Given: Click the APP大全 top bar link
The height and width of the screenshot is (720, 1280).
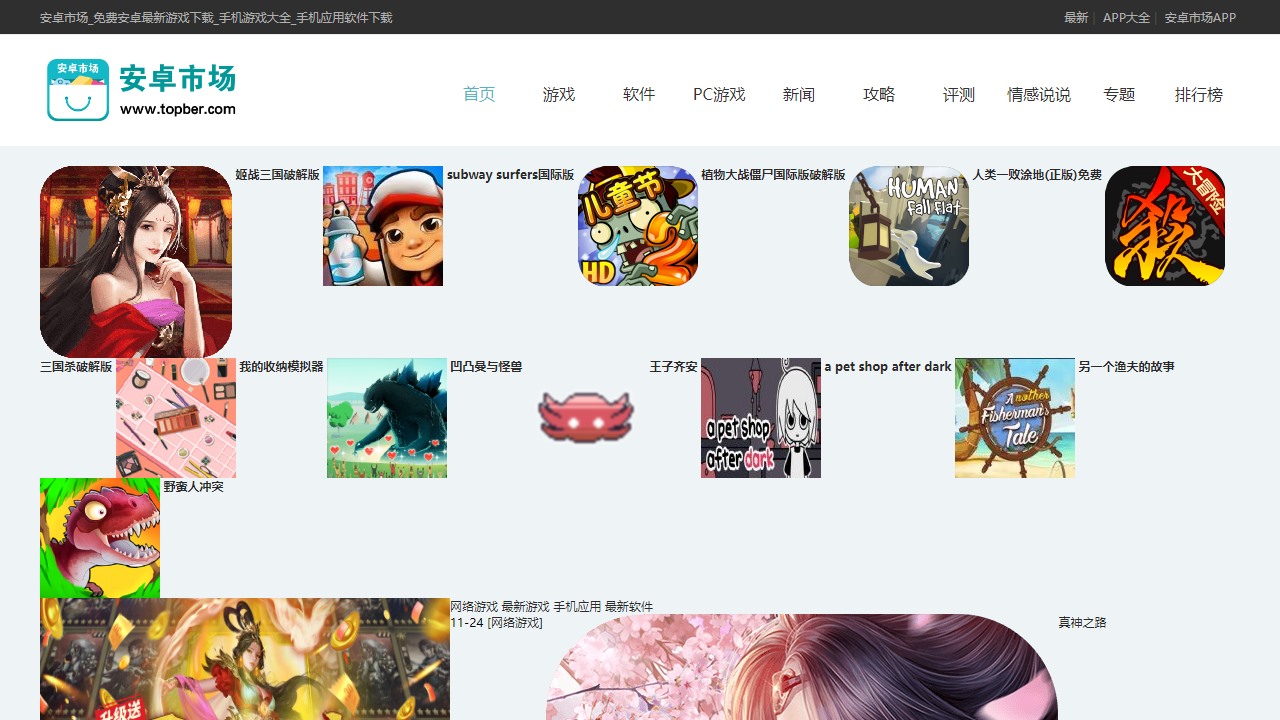Looking at the screenshot, I should click(x=1126, y=18).
